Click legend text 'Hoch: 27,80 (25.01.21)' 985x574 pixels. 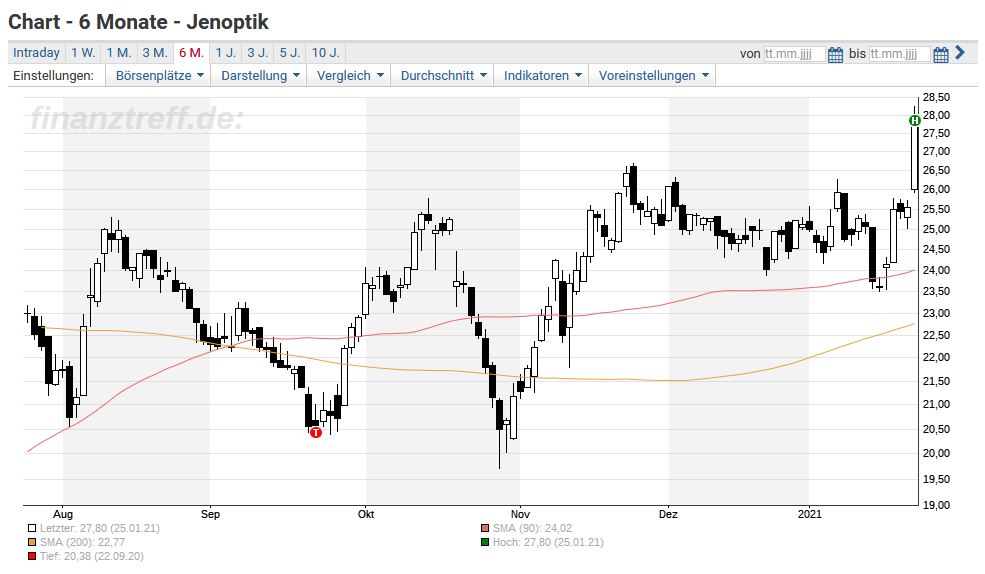(x=548, y=543)
